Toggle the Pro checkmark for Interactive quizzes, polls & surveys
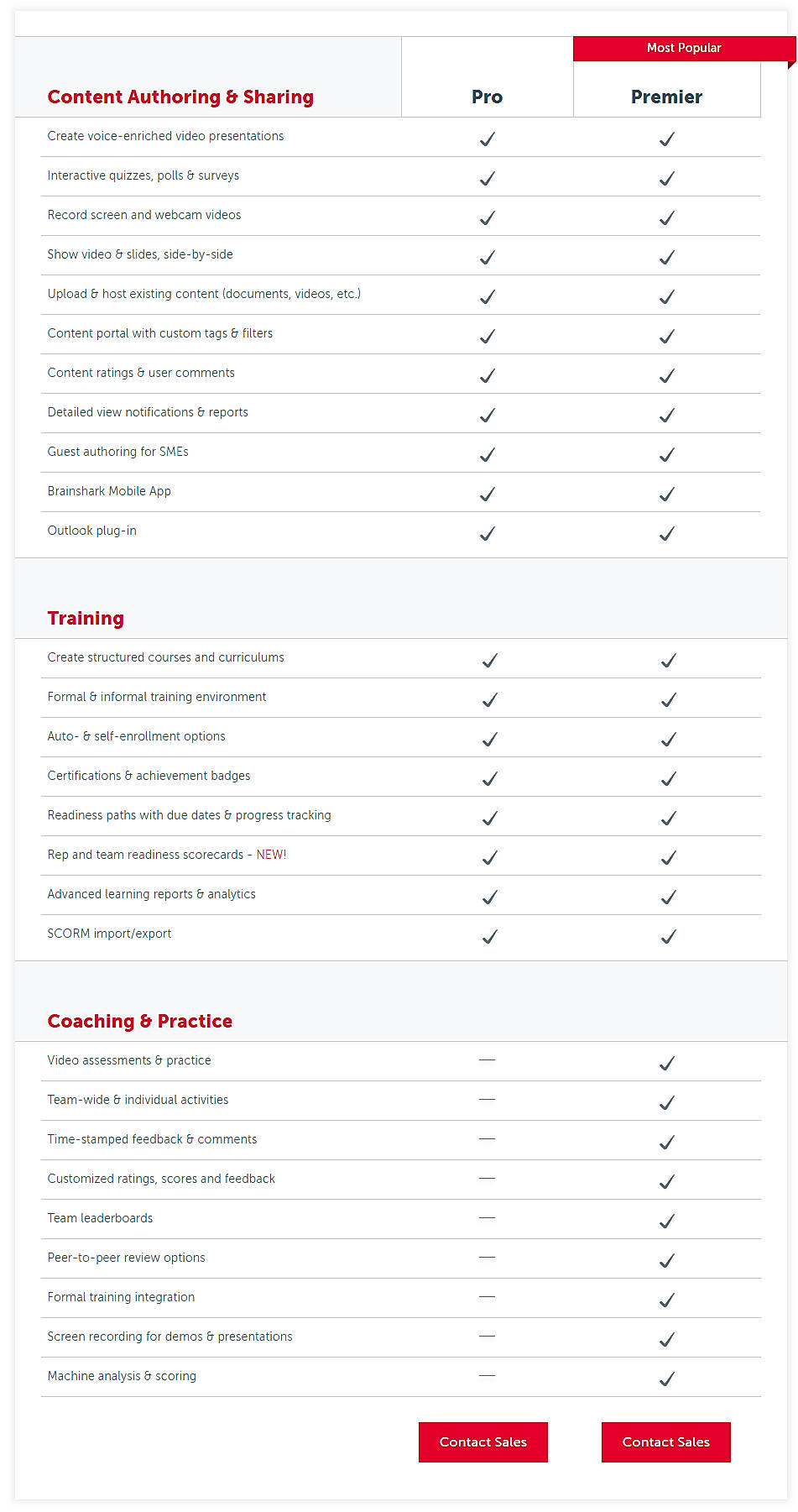 tap(487, 178)
